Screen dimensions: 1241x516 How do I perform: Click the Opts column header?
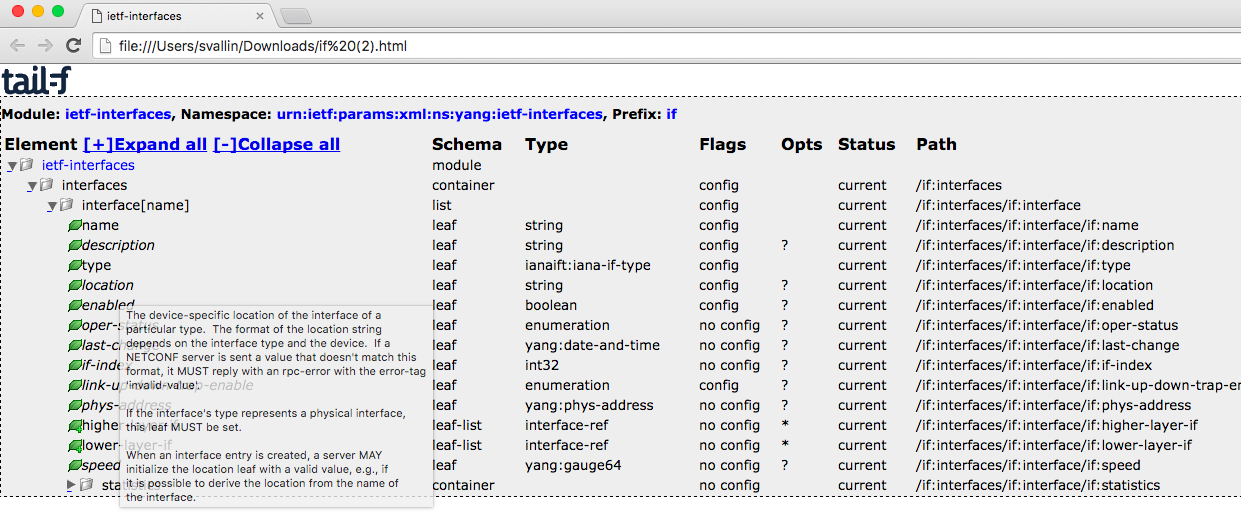801,144
